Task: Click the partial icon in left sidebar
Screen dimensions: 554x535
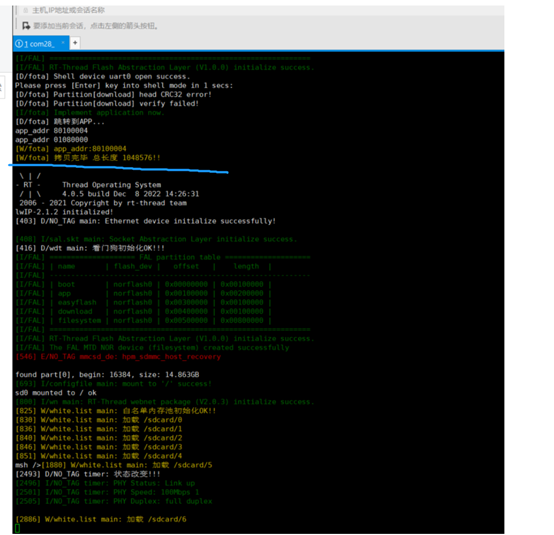Action: 1,87
